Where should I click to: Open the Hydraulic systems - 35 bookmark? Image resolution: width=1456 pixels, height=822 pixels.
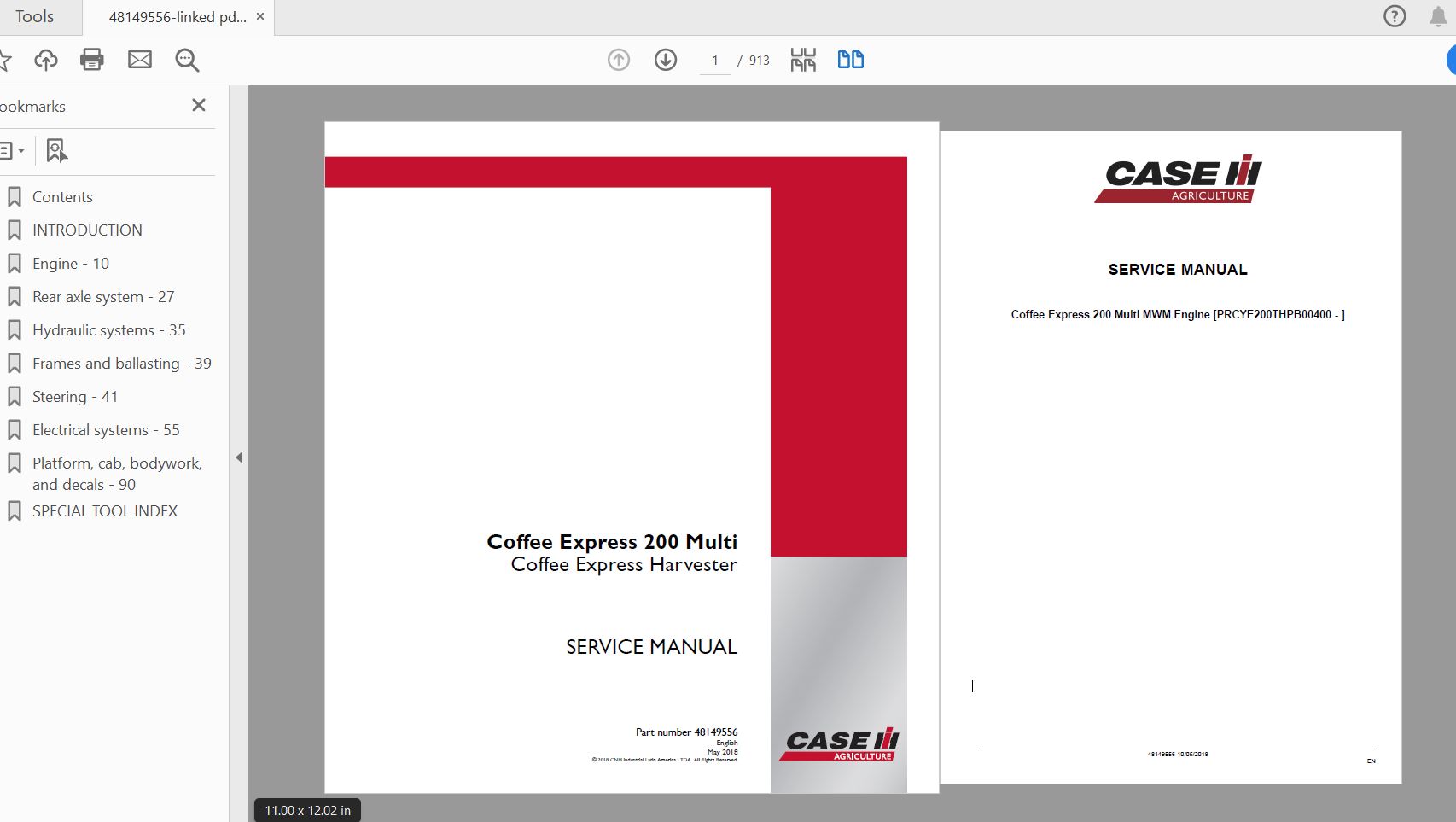tap(108, 330)
